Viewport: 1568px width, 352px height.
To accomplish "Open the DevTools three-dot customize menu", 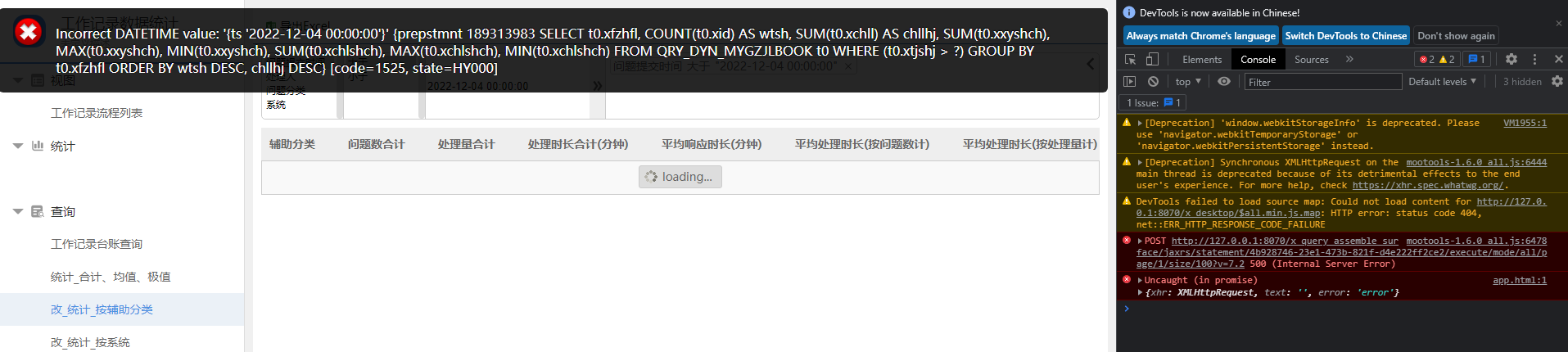I will (x=1534, y=59).
